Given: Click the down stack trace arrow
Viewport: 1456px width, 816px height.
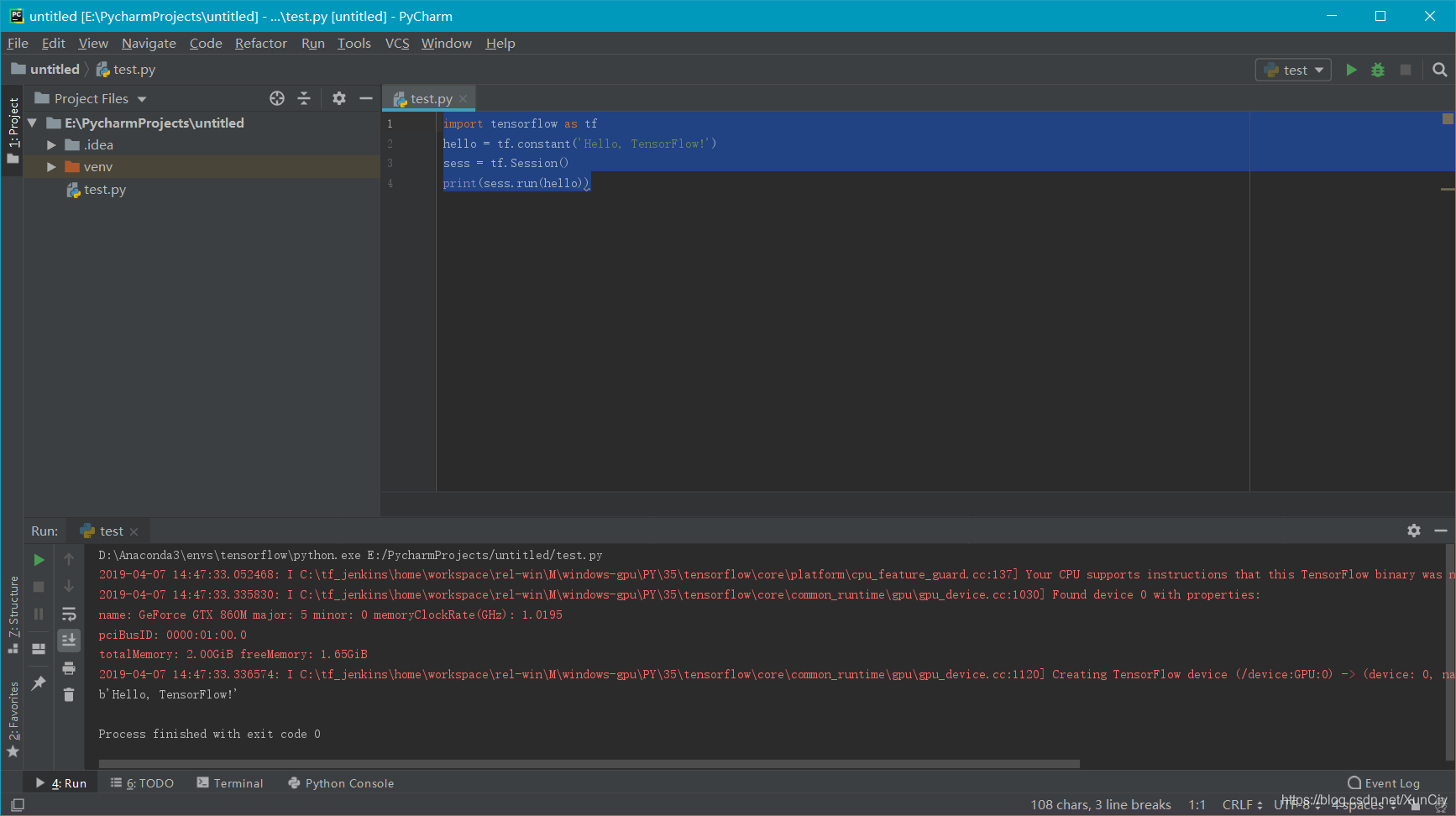Looking at the screenshot, I should (69, 586).
